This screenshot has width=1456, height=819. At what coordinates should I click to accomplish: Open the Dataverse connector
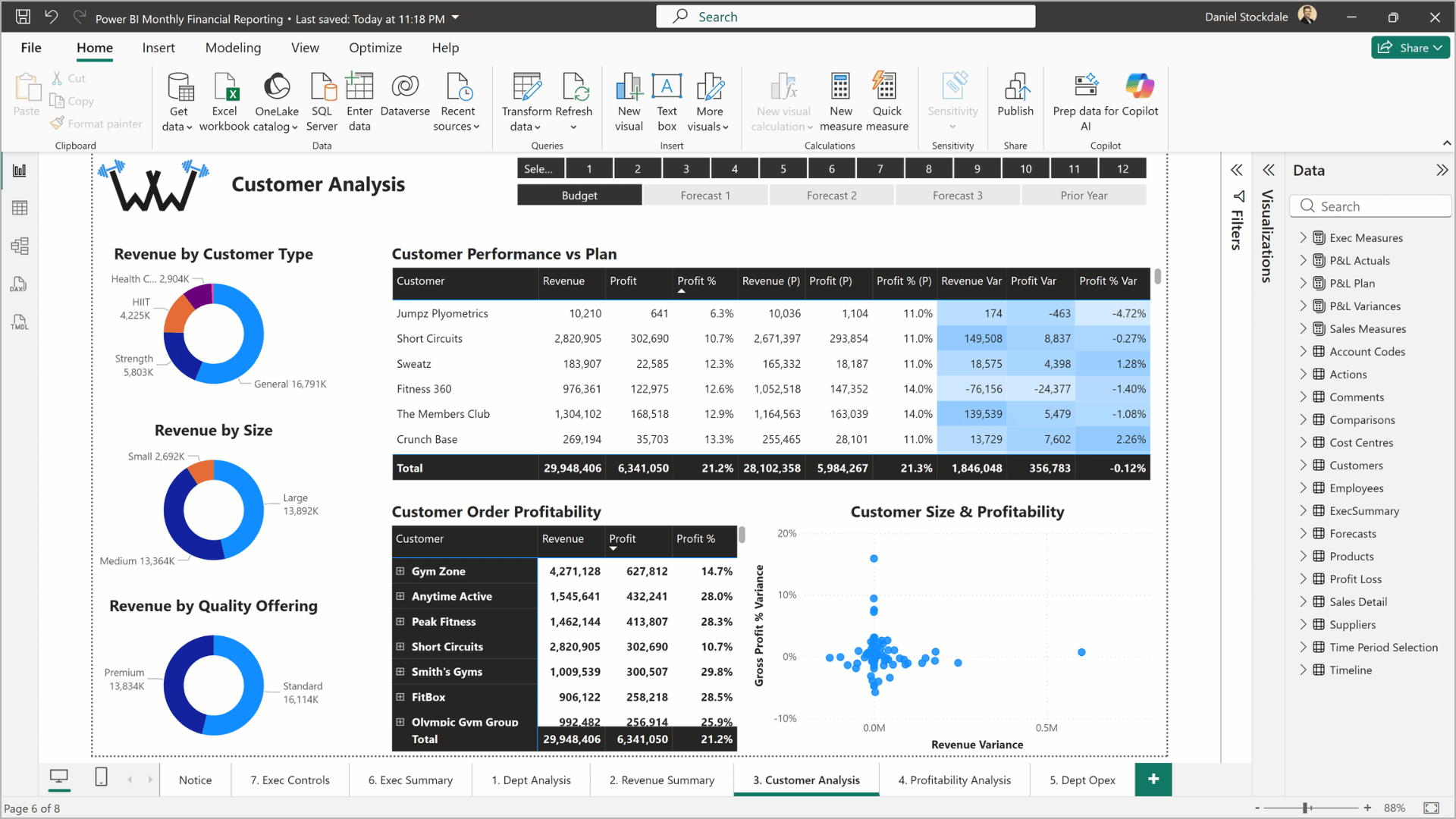[x=405, y=96]
